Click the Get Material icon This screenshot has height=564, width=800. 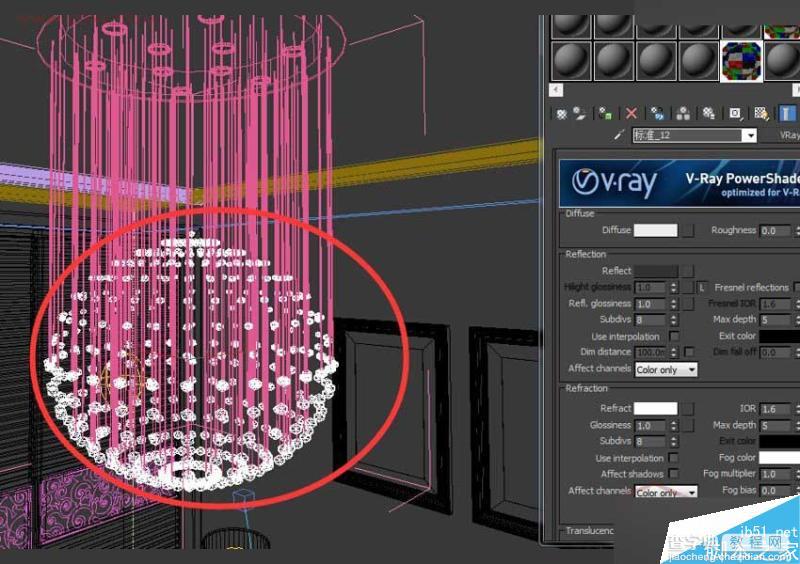[561, 114]
